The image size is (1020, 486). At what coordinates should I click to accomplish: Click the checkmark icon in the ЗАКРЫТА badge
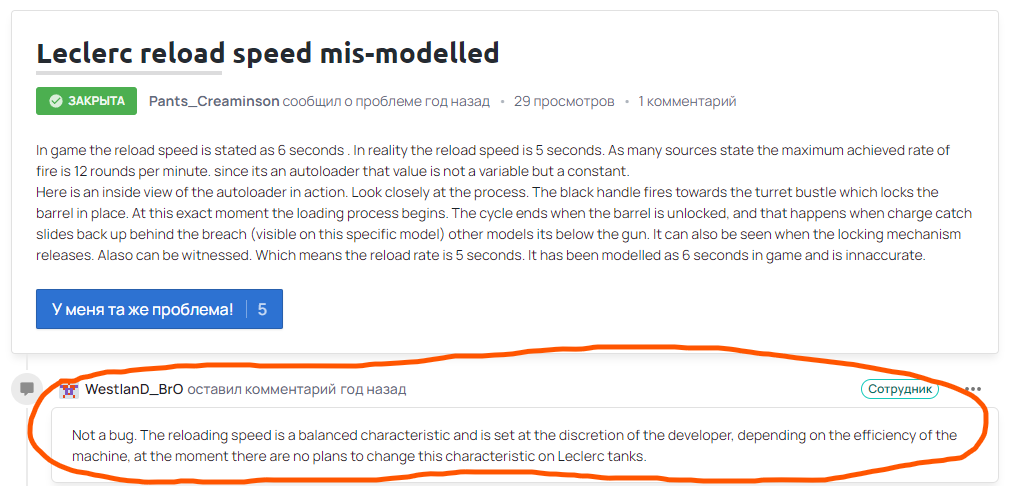pos(56,101)
